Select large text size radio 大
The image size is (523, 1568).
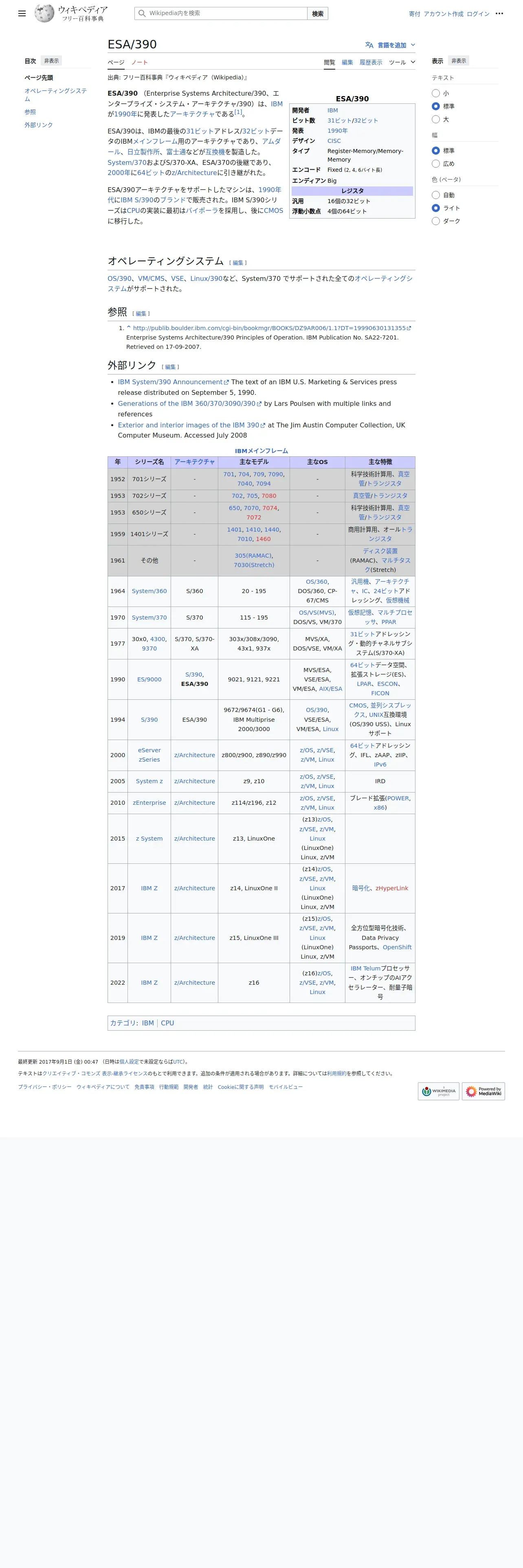(x=435, y=119)
